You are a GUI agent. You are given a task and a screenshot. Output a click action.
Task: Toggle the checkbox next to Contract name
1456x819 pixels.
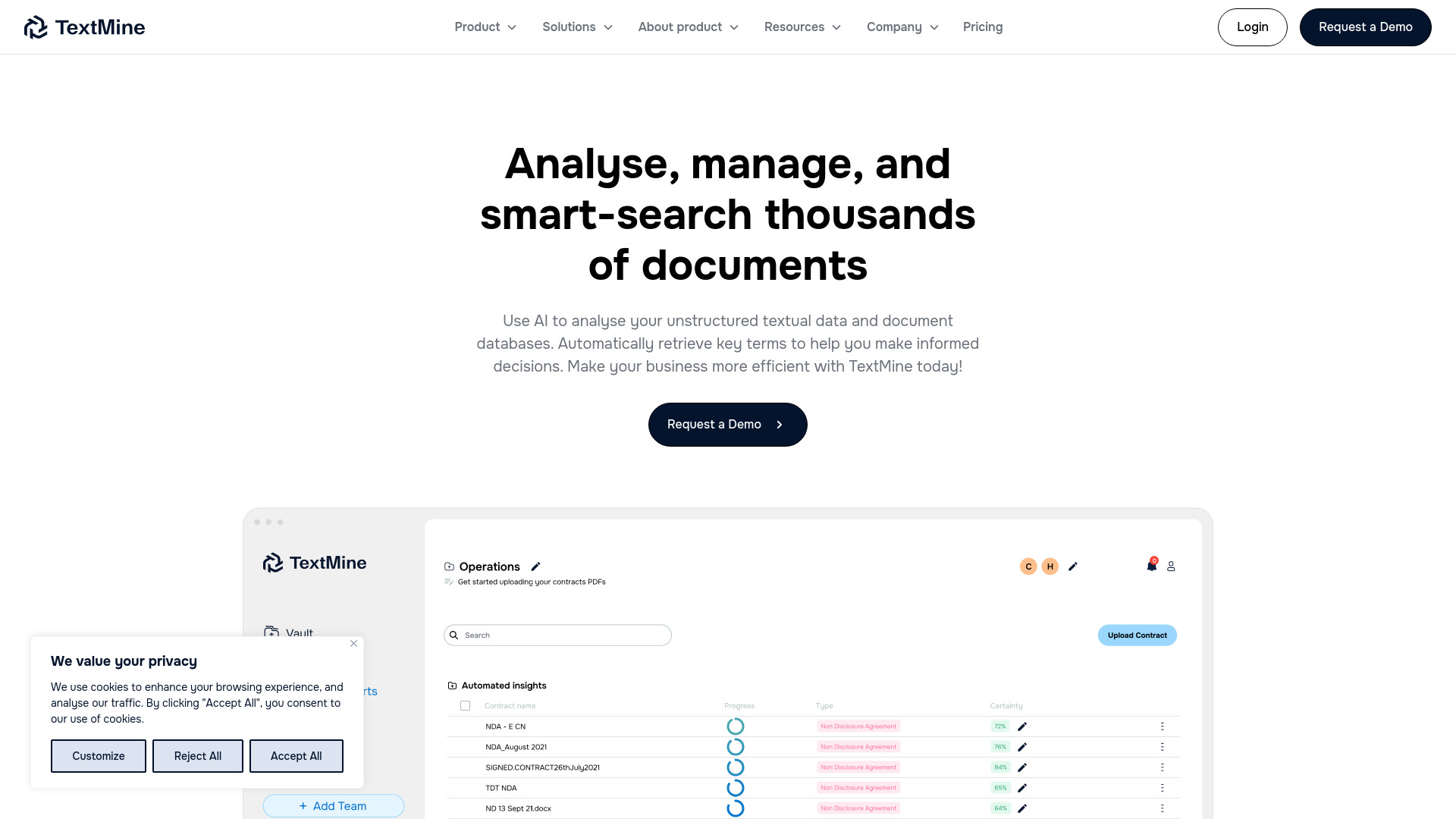pos(465,705)
